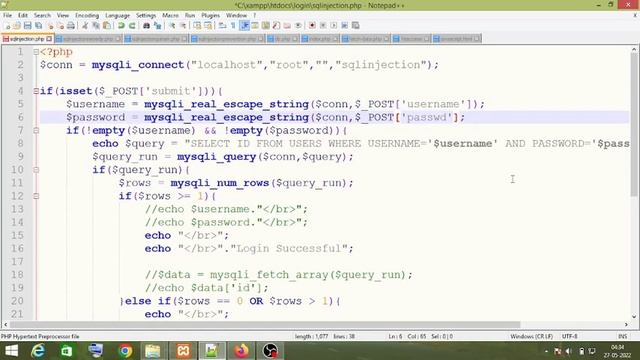Click the Zoom In toolbar icon
The image size is (640, 360).
pyautogui.click(x=172, y=26)
